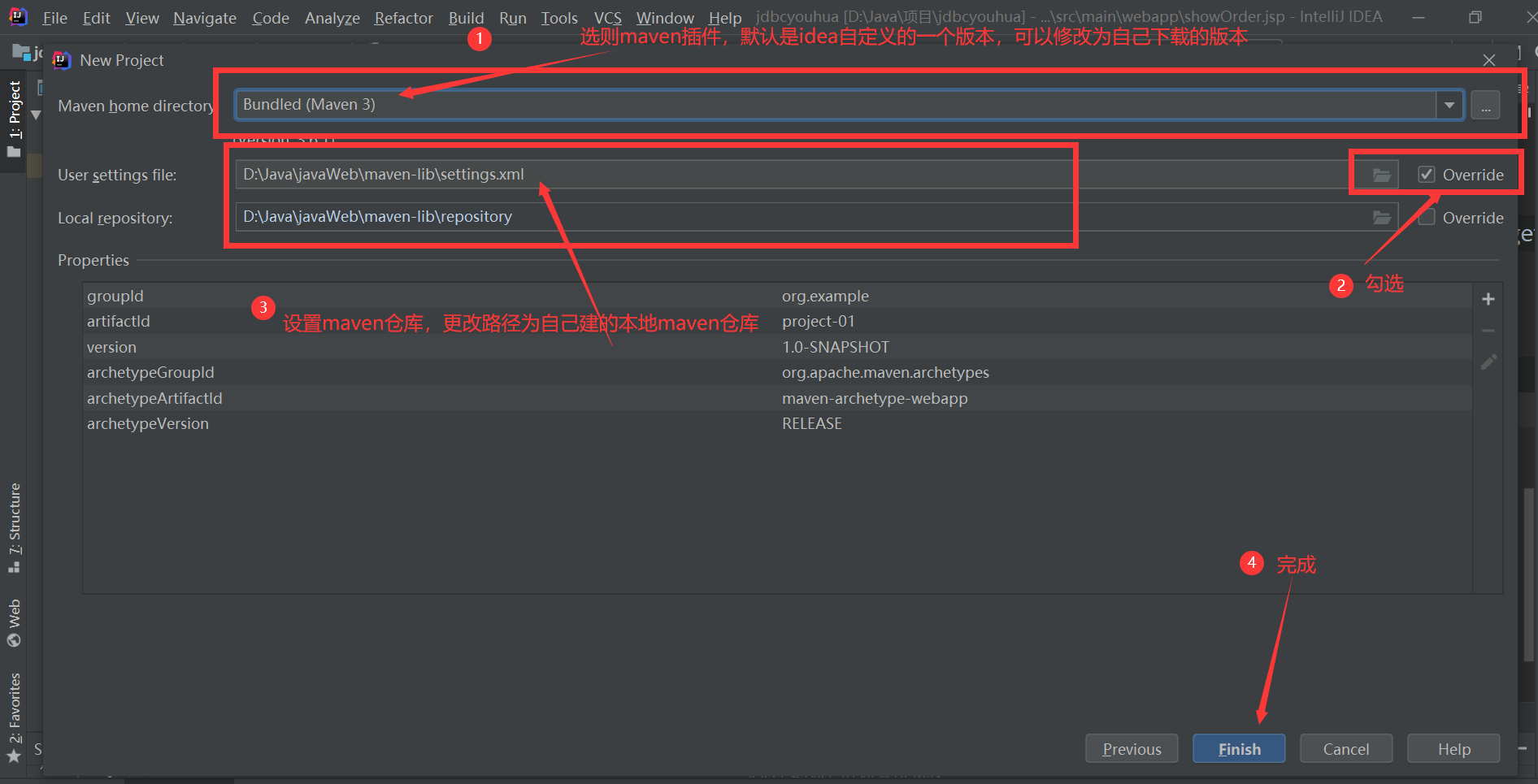Select the groupId property row

pos(777,296)
